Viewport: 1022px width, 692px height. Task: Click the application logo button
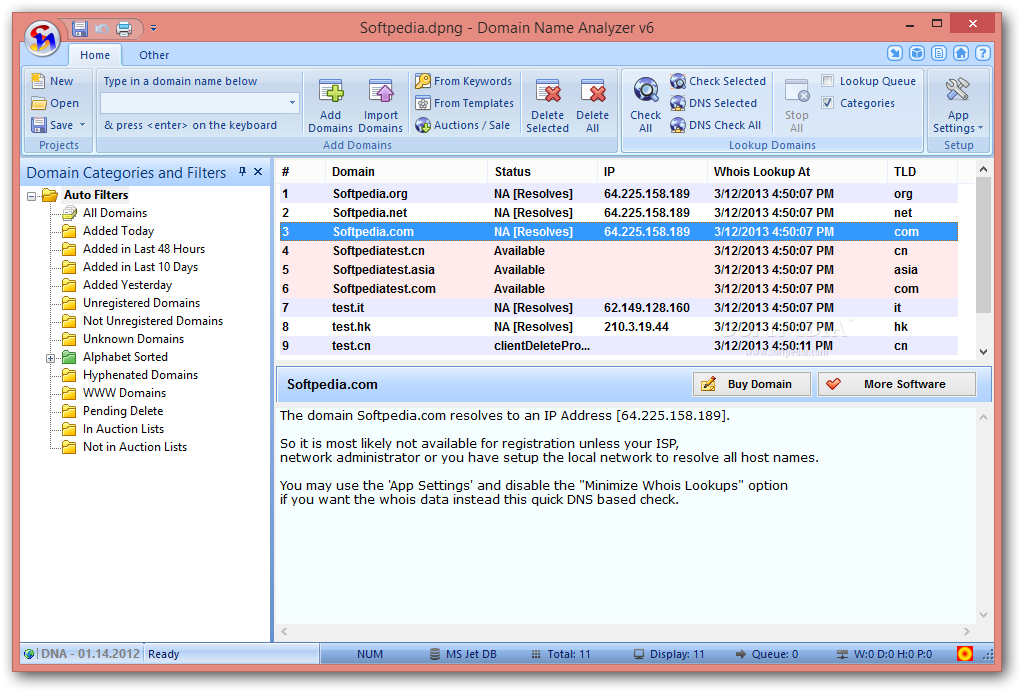point(43,38)
